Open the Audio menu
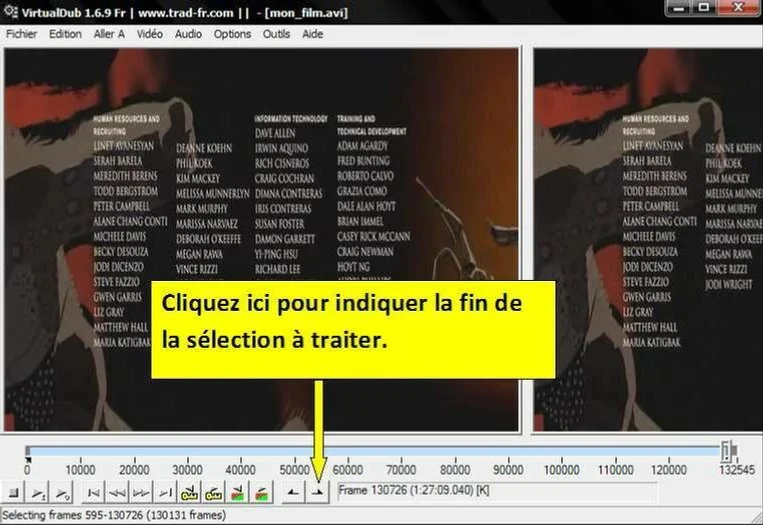763x525 pixels. click(188, 34)
